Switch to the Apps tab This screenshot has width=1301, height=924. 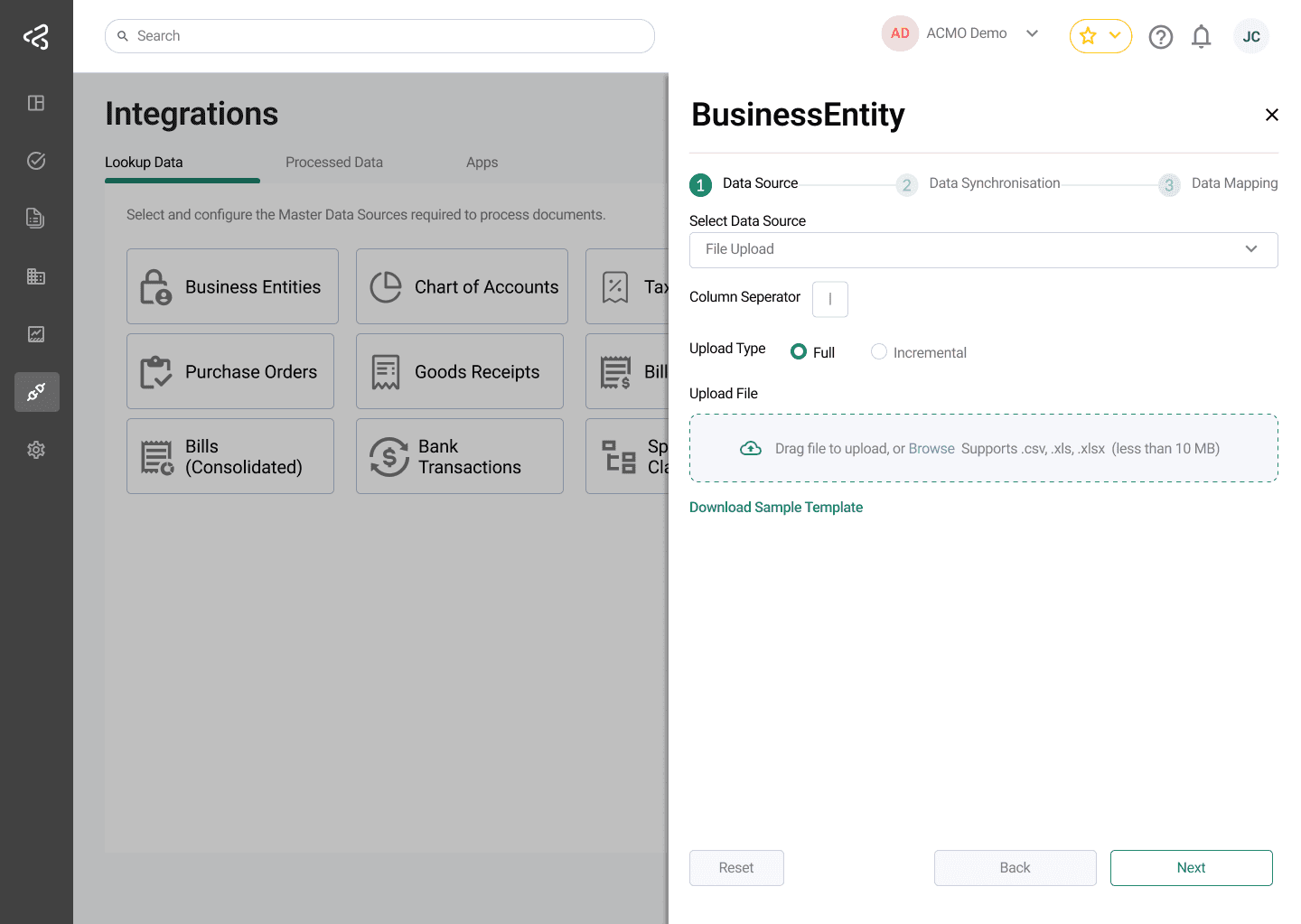click(x=482, y=163)
